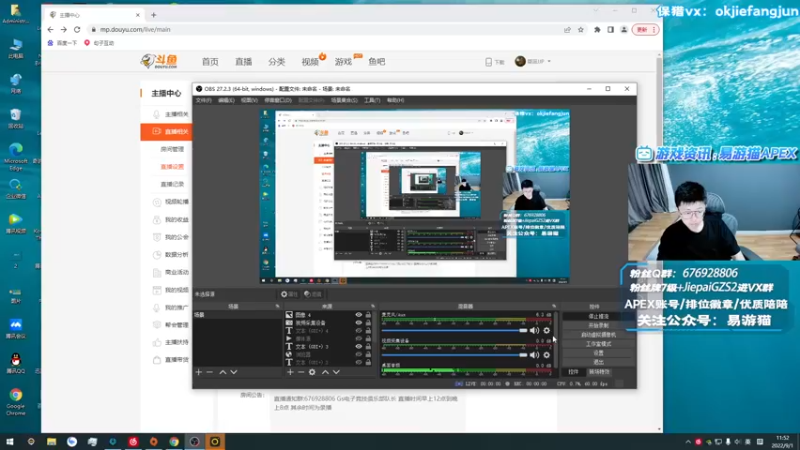Screen dimensions: 800x450
Task: Click 停止推流 button in OBS controls
Action: coord(598,316)
